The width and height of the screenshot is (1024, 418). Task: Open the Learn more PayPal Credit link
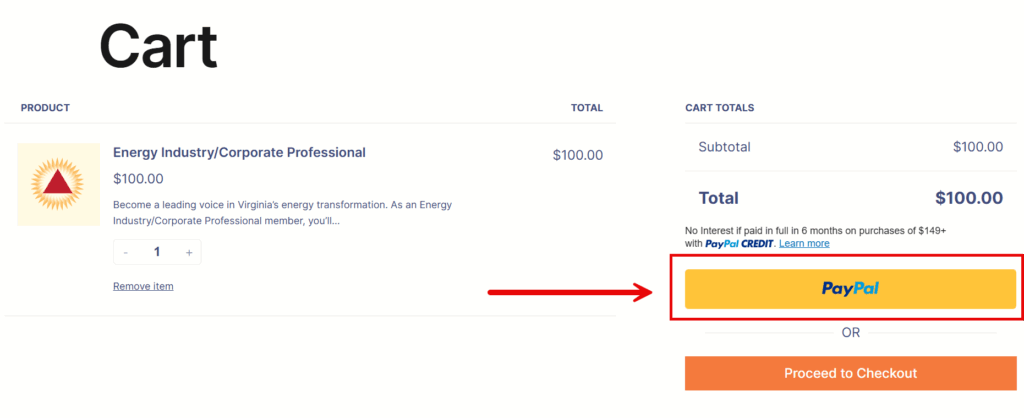click(804, 244)
